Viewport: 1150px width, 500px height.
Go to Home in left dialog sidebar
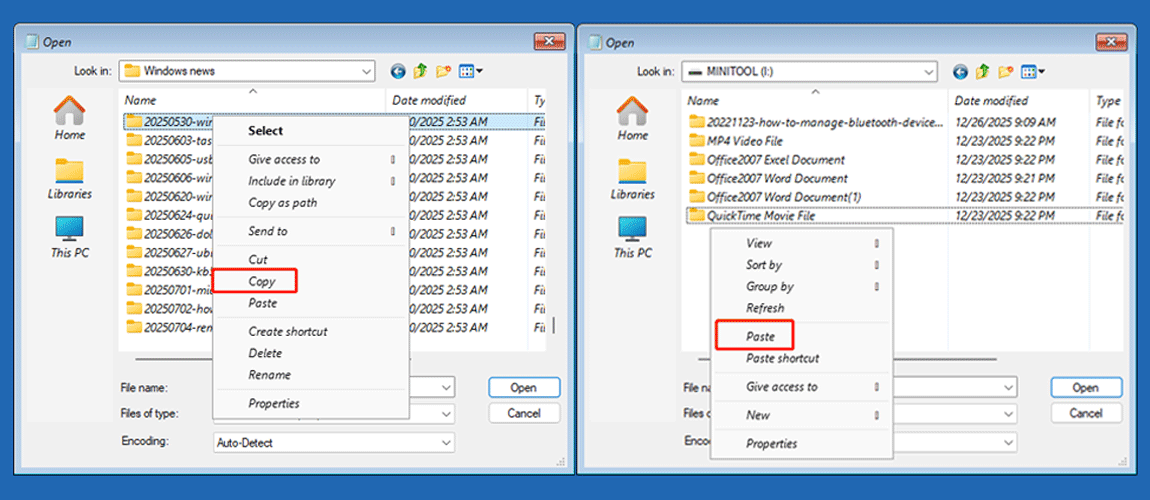point(70,118)
